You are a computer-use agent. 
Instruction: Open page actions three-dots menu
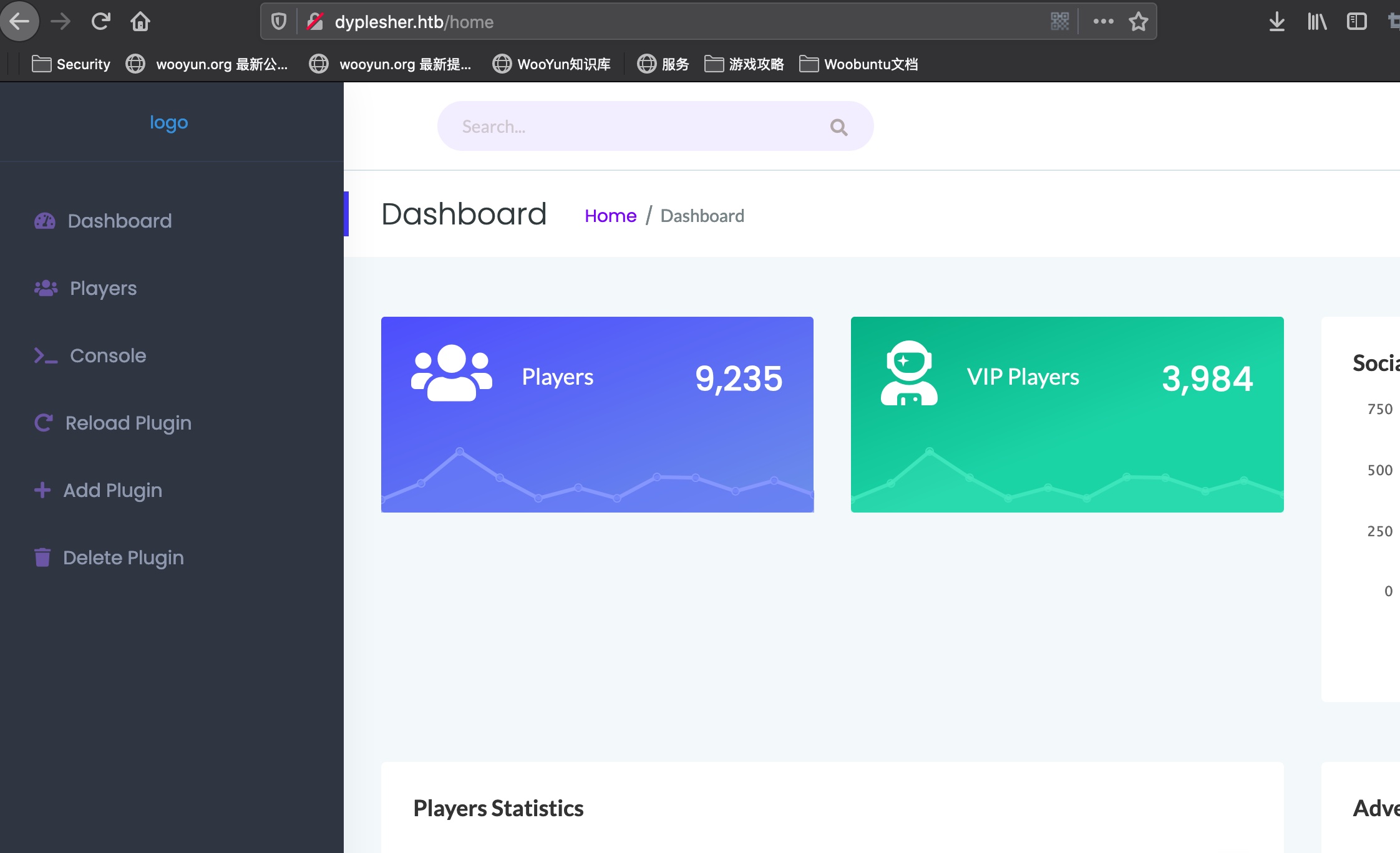(x=1103, y=22)
